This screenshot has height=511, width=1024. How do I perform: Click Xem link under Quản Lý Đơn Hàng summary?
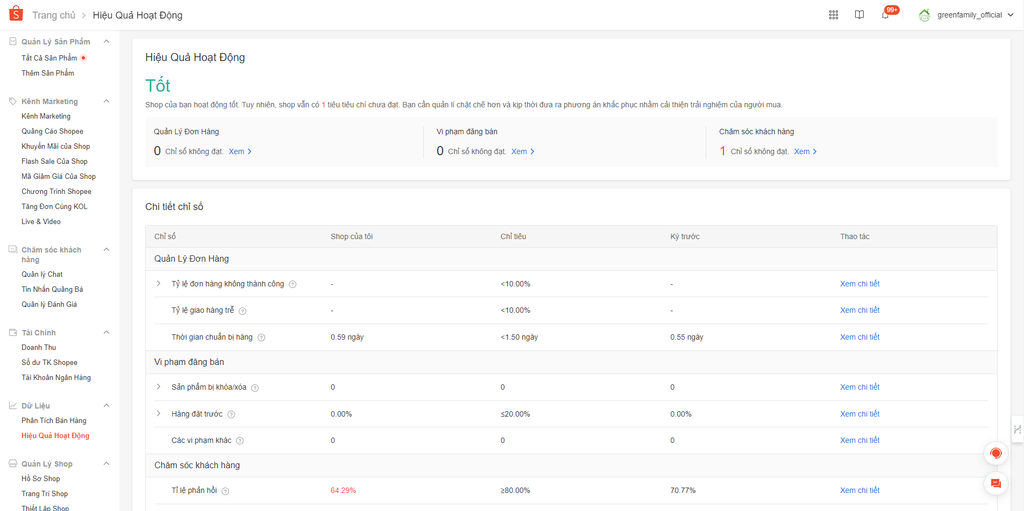pos(240,152)
